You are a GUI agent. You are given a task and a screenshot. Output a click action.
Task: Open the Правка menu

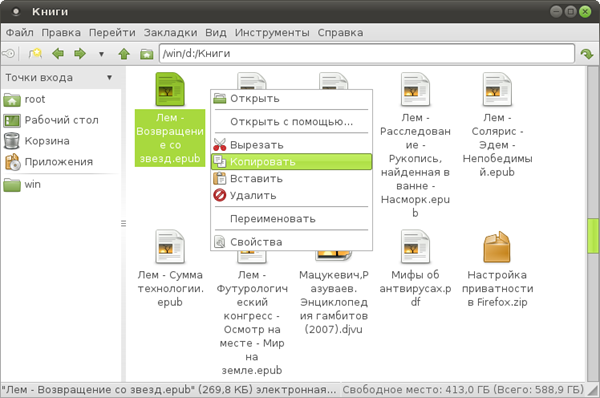coord(61,33)
